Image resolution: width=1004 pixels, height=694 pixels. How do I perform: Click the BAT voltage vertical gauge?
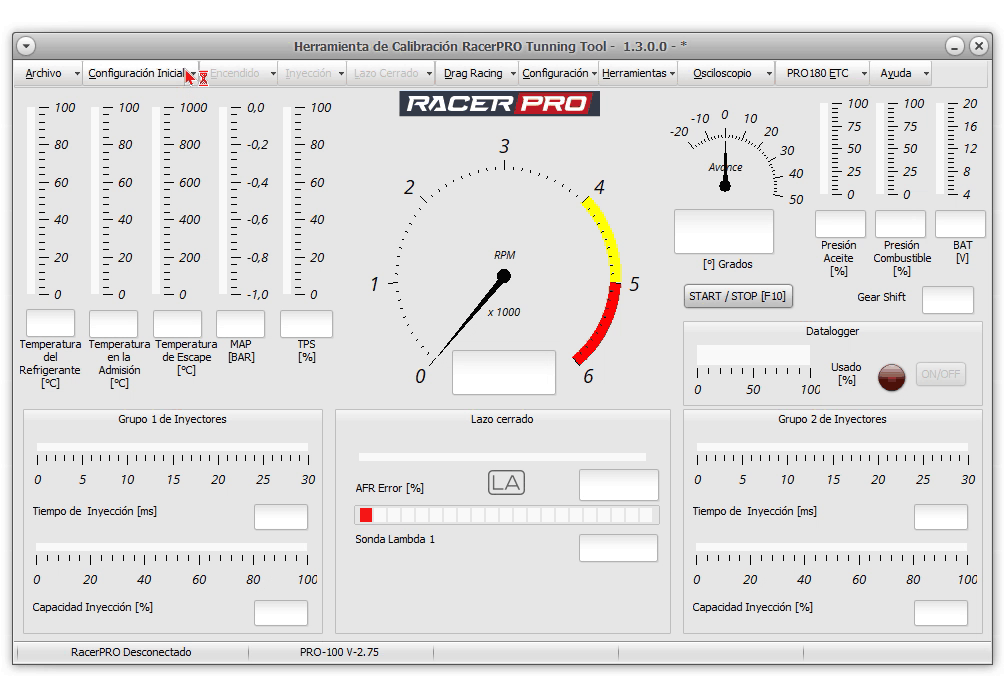click(940, 149)
